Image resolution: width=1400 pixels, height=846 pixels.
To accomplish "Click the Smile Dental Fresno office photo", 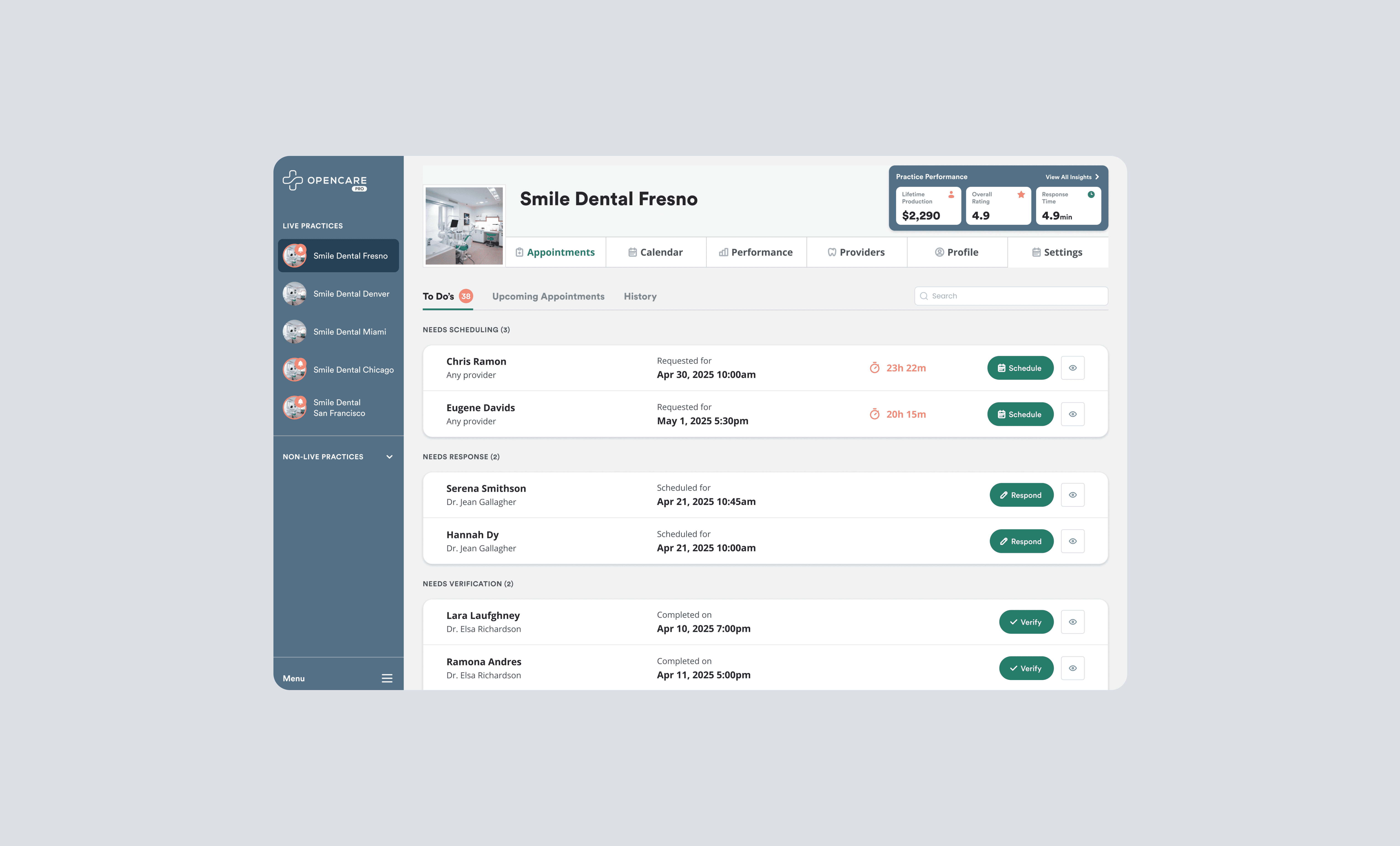I will pyautogui.click(x=464, y=226).
